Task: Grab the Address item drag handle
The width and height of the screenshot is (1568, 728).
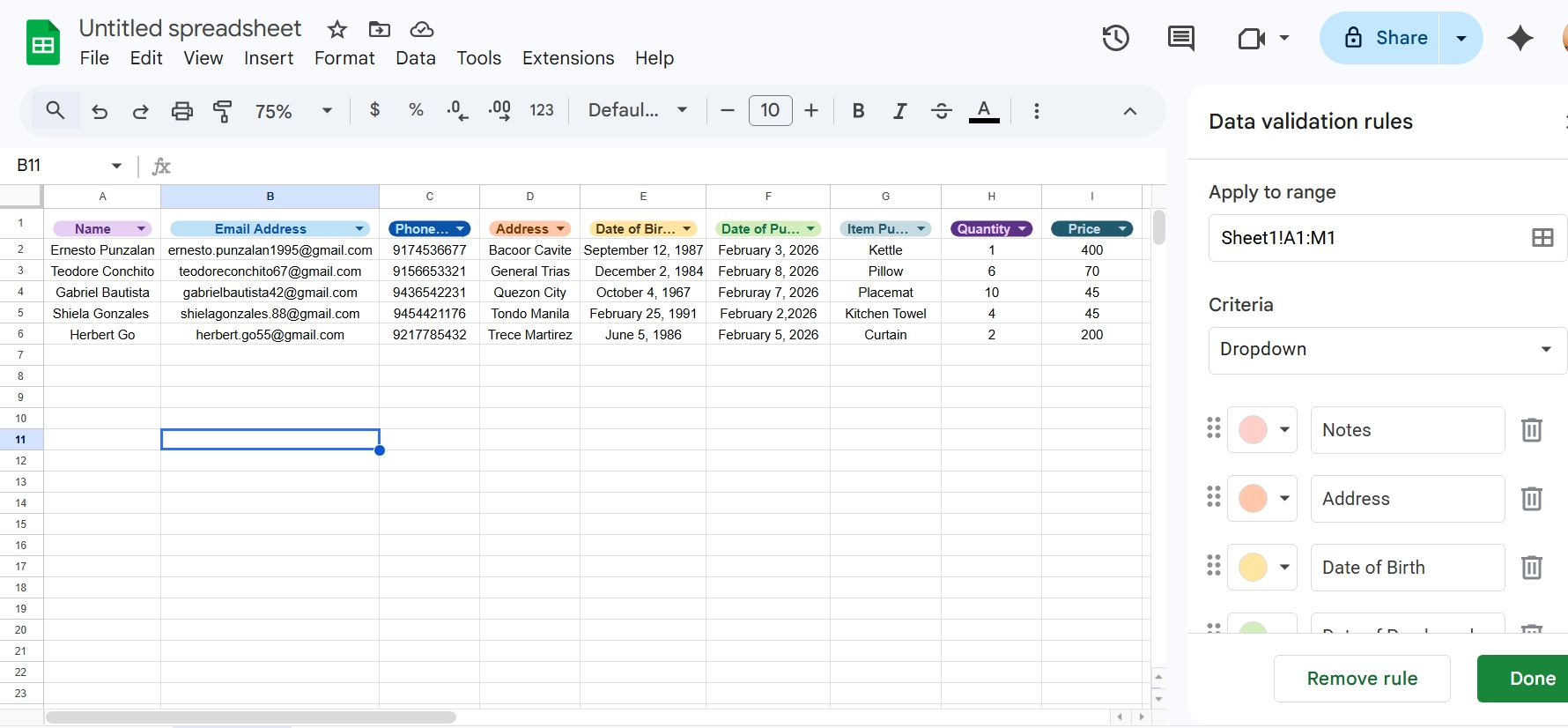Action: click(1214, 496)
